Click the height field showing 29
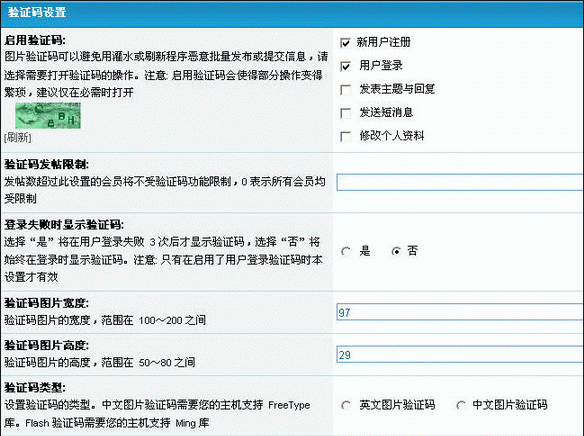Viewport: 584px width, 436px height. point(460,354)
